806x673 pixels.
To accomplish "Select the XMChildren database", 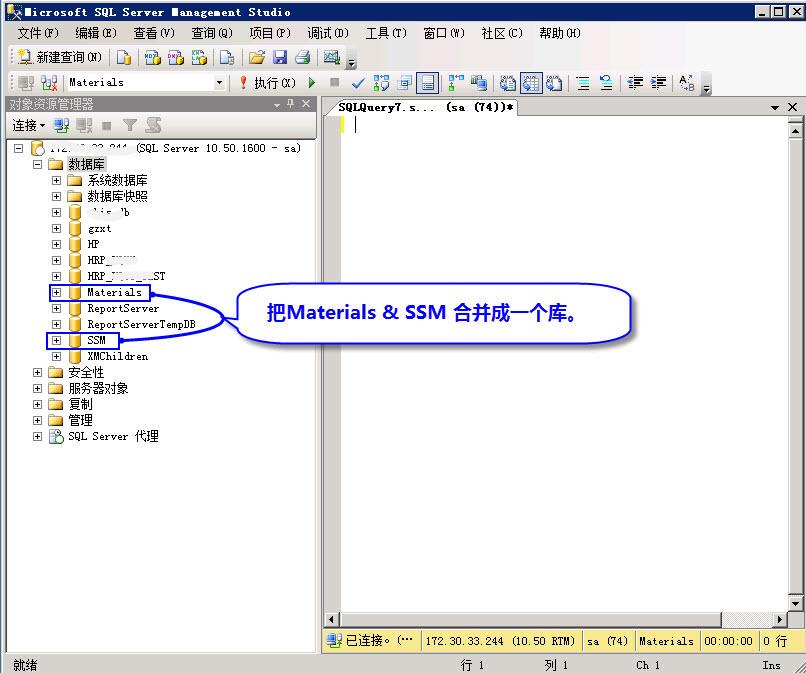I will [118, 356].
